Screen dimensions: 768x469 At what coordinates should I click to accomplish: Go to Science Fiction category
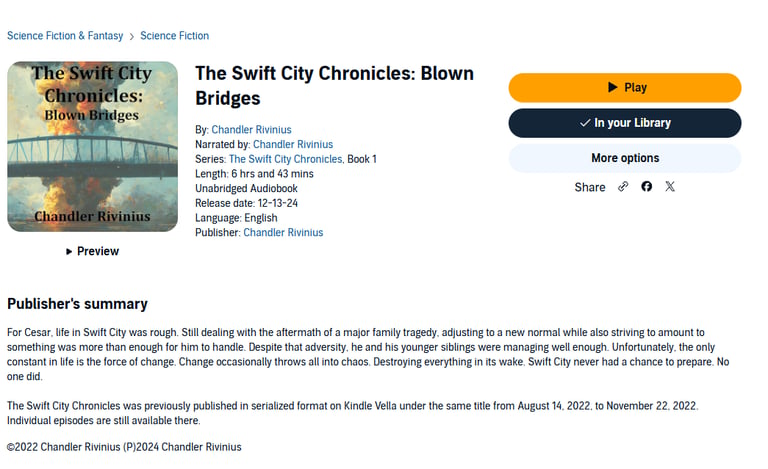(x=174, y=36)
